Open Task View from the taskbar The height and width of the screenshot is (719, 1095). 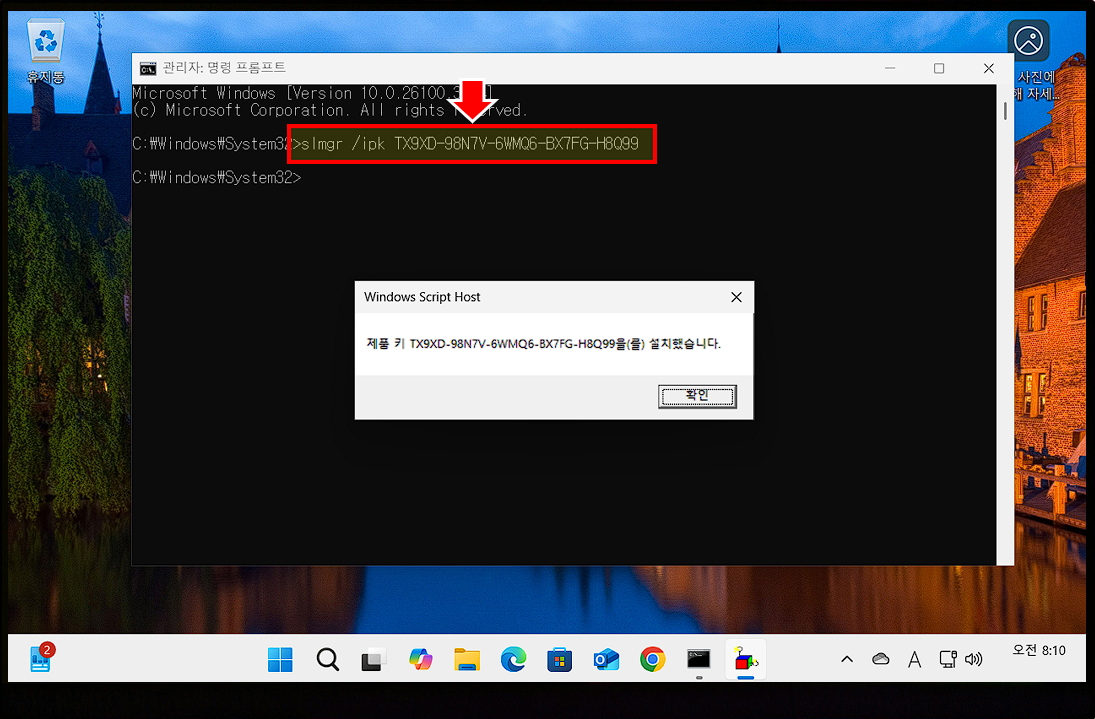[x=373, y=659]
